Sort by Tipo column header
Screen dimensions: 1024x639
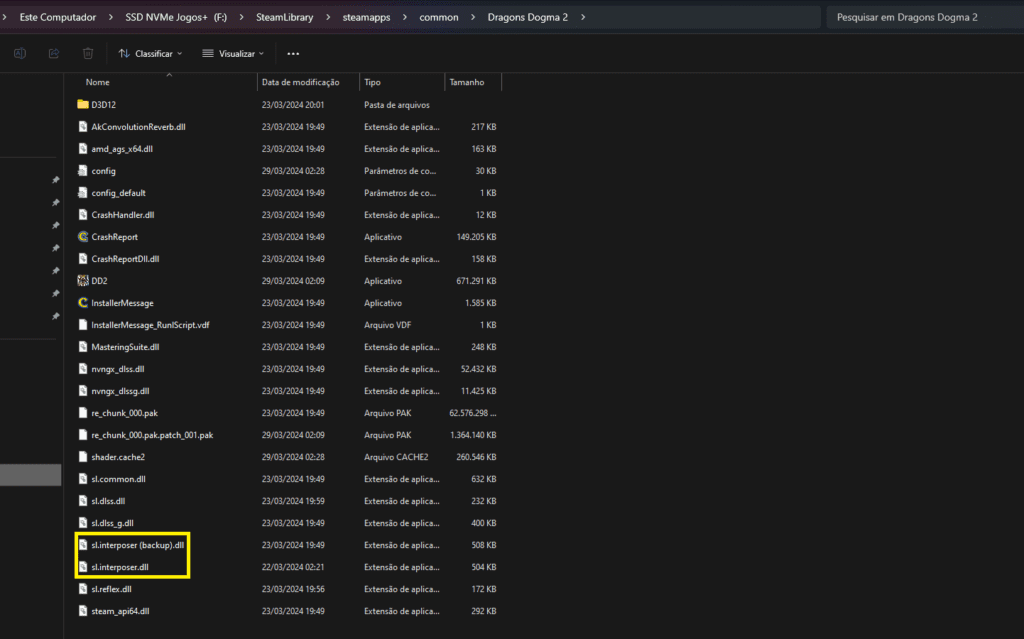pos(372,82)
